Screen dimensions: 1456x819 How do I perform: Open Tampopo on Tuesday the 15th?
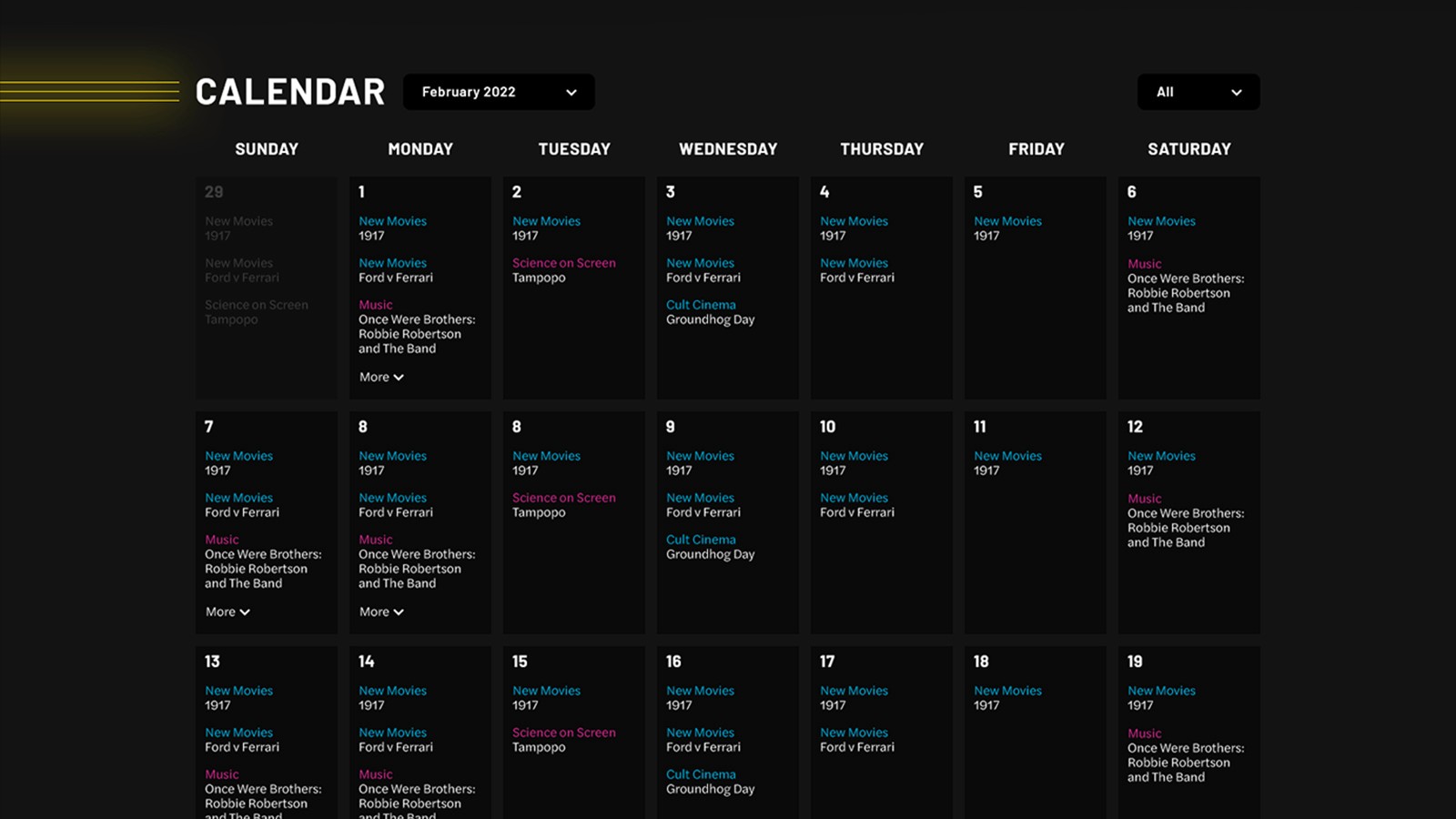539,747
